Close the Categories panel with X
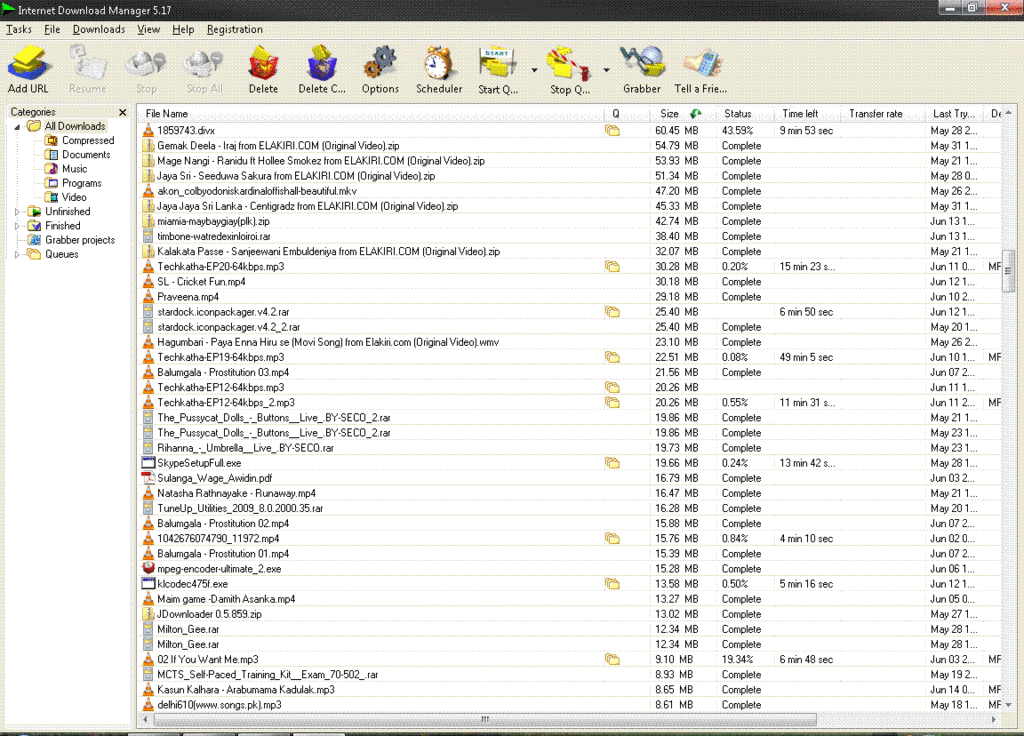 coord(122,112)
